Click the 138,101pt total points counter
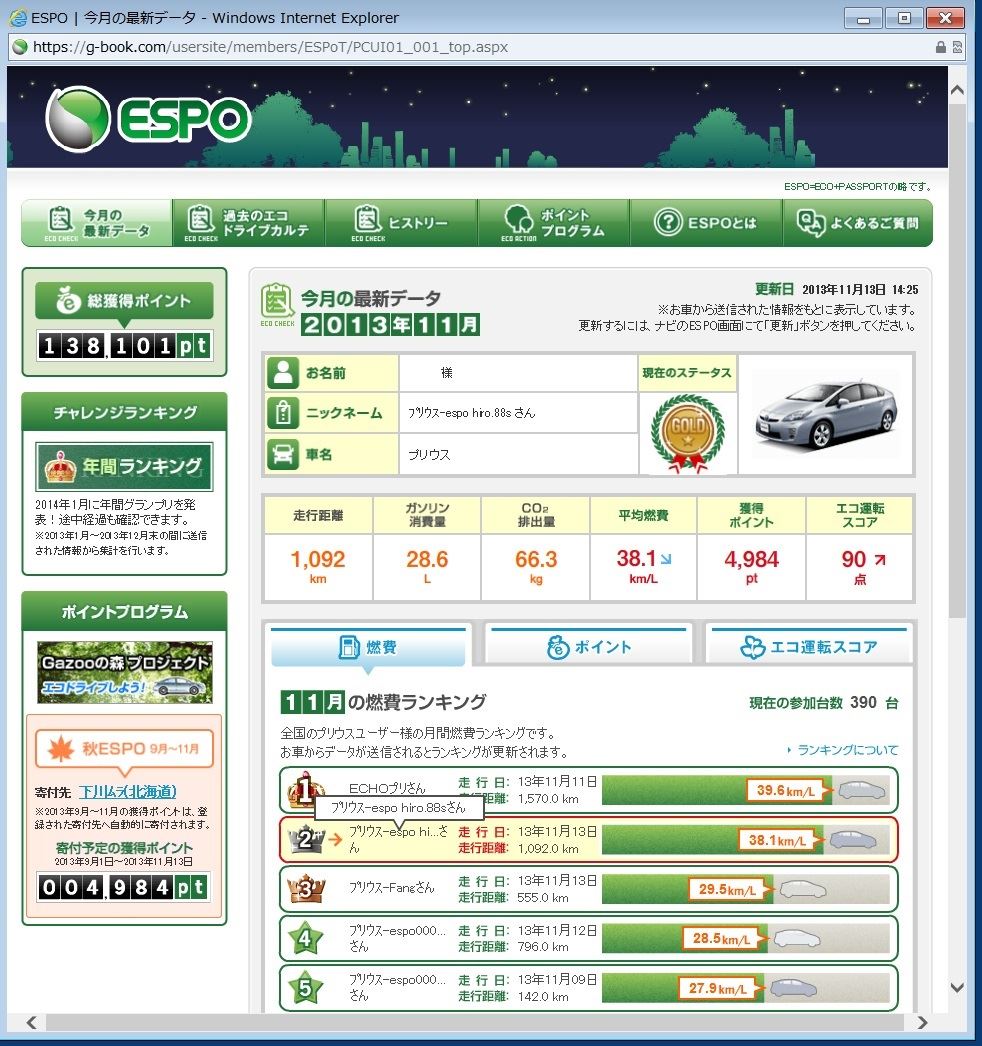 click(125, 346)
